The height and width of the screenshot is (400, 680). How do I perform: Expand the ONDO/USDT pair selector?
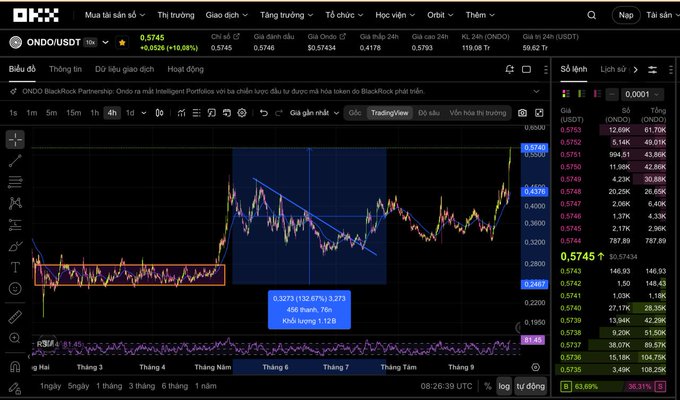pos(105,43)
